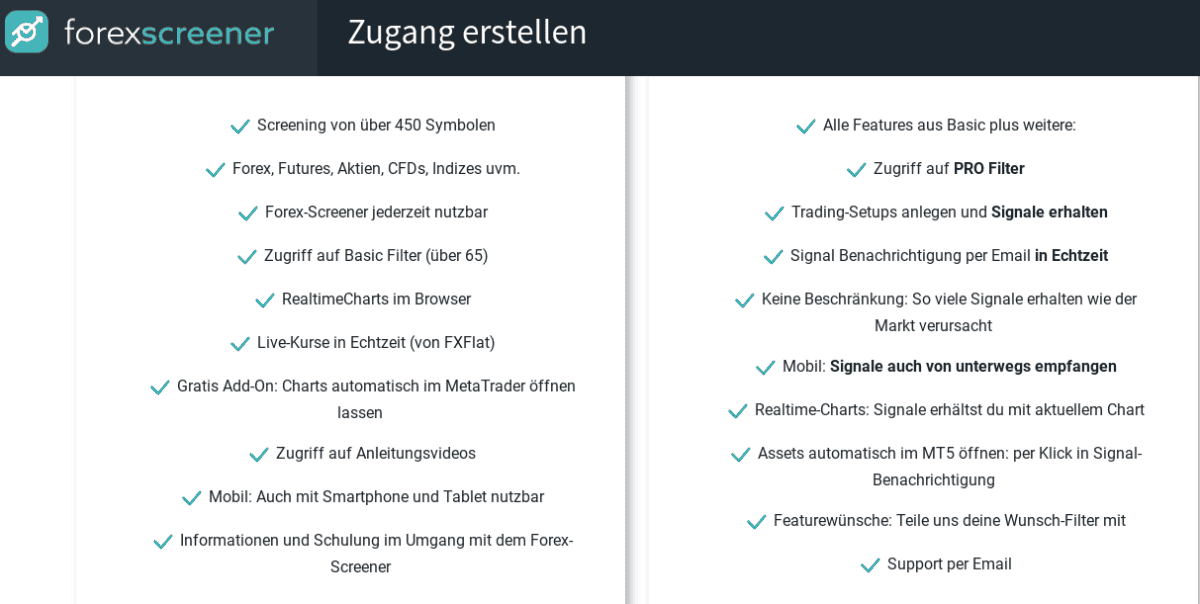The width and height of the screenshot is (1200, 604).
Task: Toggle the check for 'Forex-Screener jederzeit nutzbar'
Action: [247, 211]
